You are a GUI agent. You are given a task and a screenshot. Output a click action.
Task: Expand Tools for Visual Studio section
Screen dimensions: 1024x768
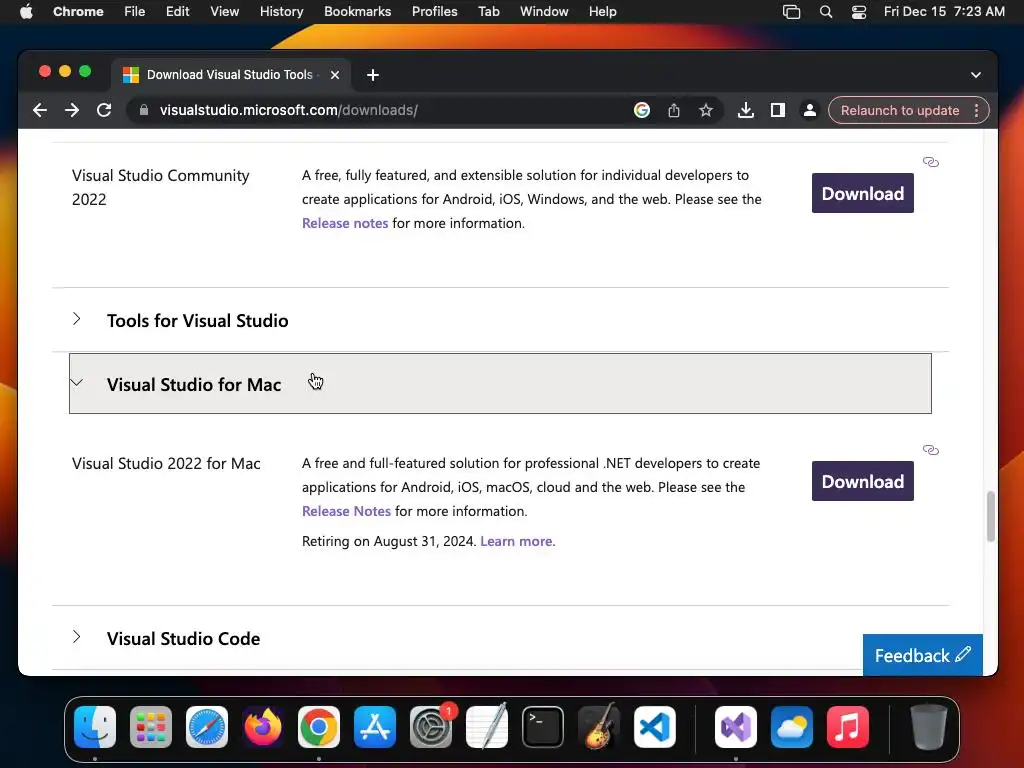(x=500, y=320)
